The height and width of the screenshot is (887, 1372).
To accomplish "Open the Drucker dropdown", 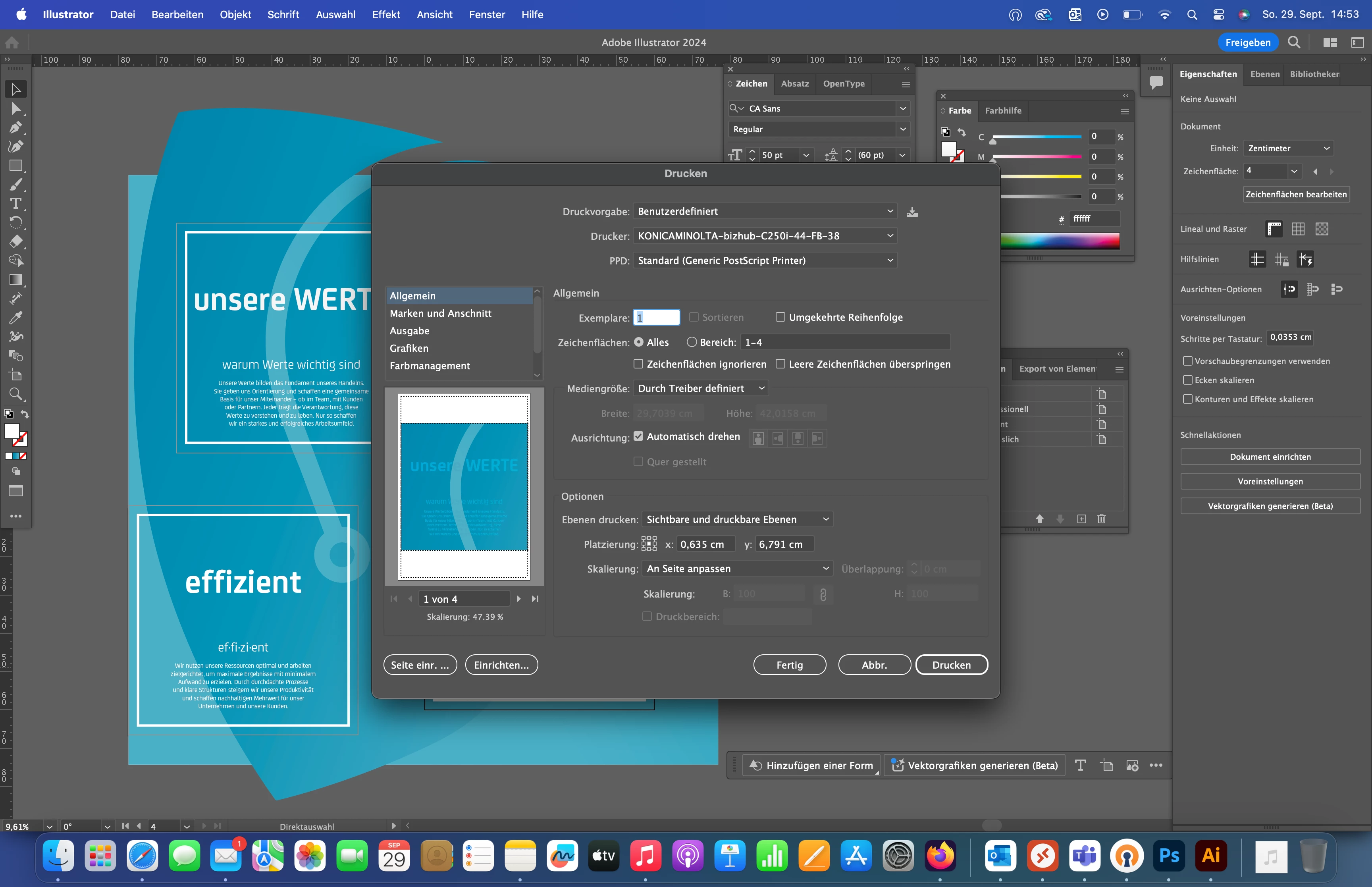I will pos(765,236).
